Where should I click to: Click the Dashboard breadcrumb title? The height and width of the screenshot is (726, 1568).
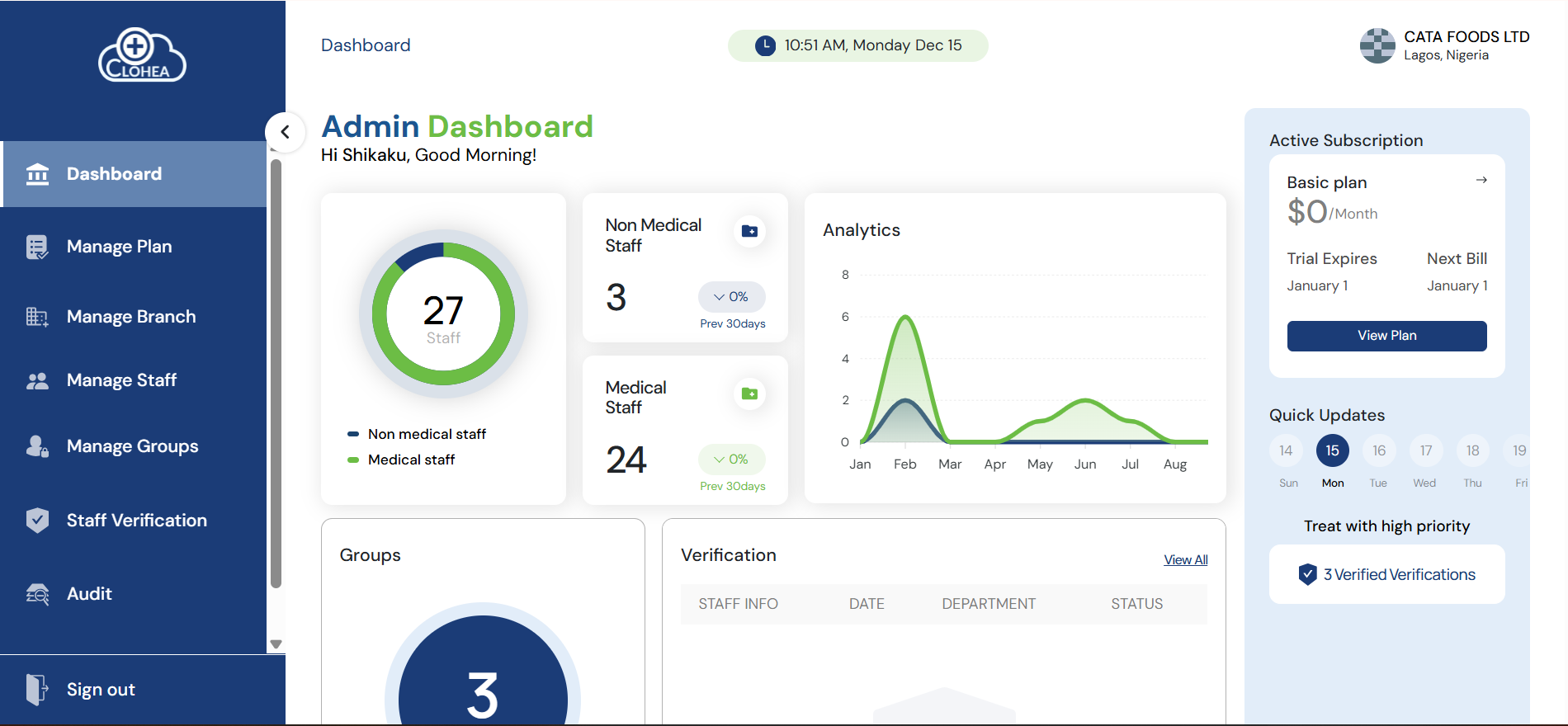[x=366, y=45]
